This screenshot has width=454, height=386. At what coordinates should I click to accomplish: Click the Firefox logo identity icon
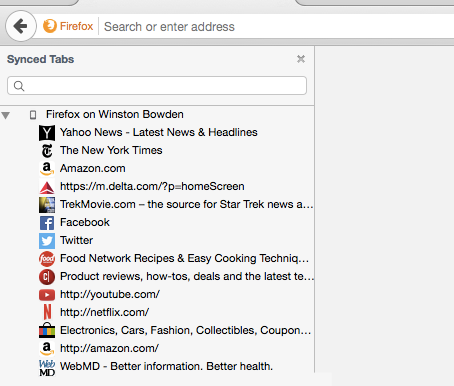click(50, 26)
